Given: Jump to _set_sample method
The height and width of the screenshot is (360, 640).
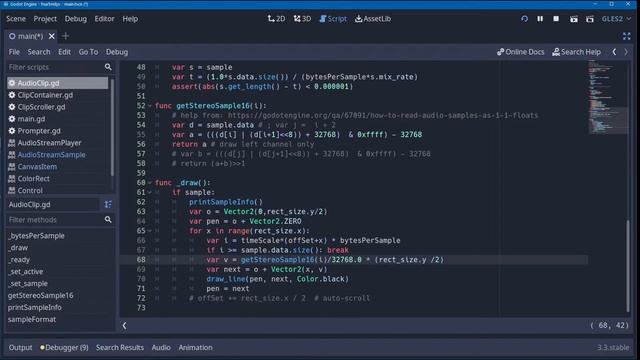Looking at the screenshot, I should tap(28, 283).
